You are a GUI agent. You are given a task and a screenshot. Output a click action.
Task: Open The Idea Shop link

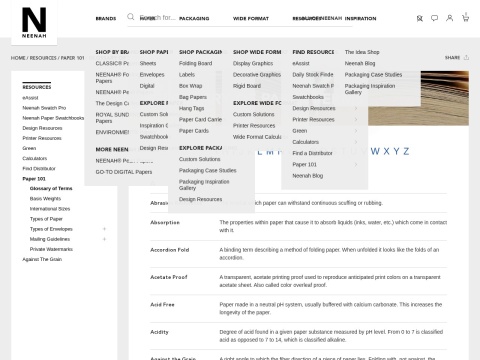[x=362, y=52]
